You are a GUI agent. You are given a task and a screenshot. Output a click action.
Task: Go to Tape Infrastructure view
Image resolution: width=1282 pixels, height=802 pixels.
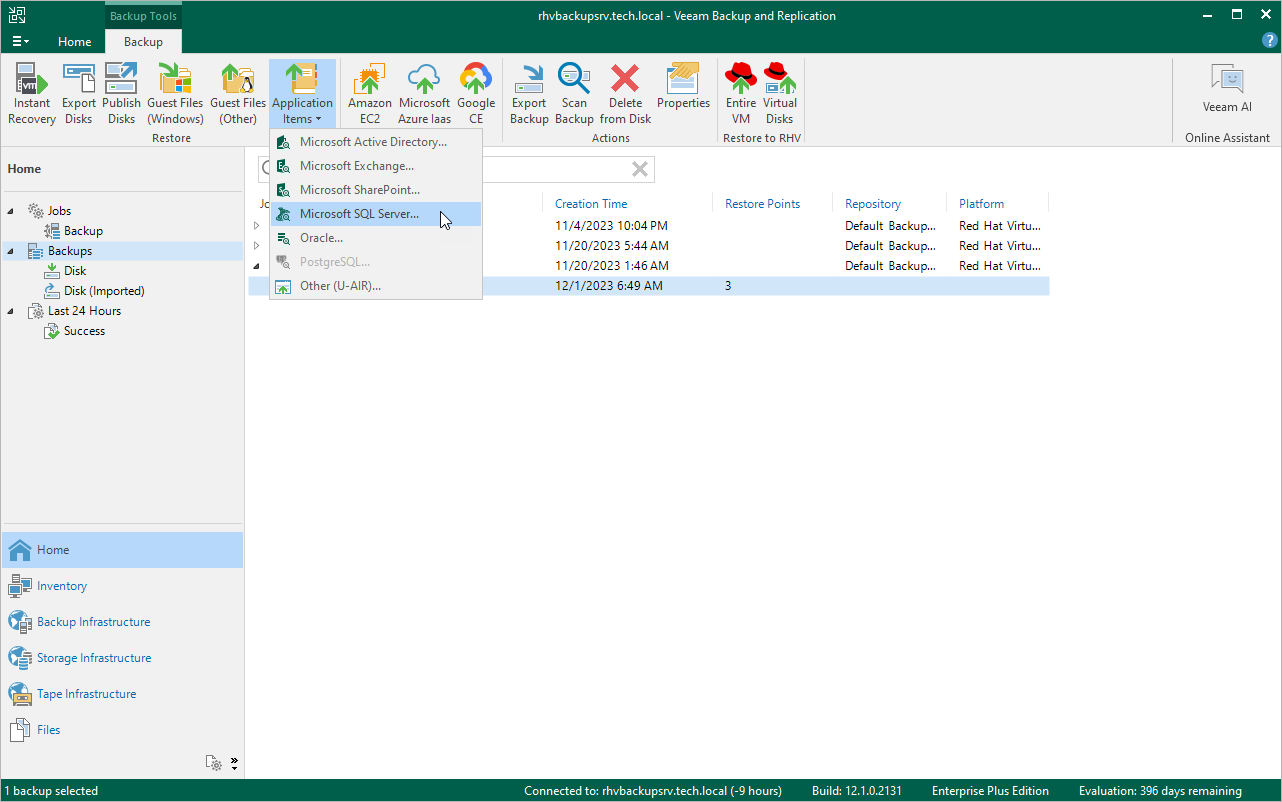122,694
